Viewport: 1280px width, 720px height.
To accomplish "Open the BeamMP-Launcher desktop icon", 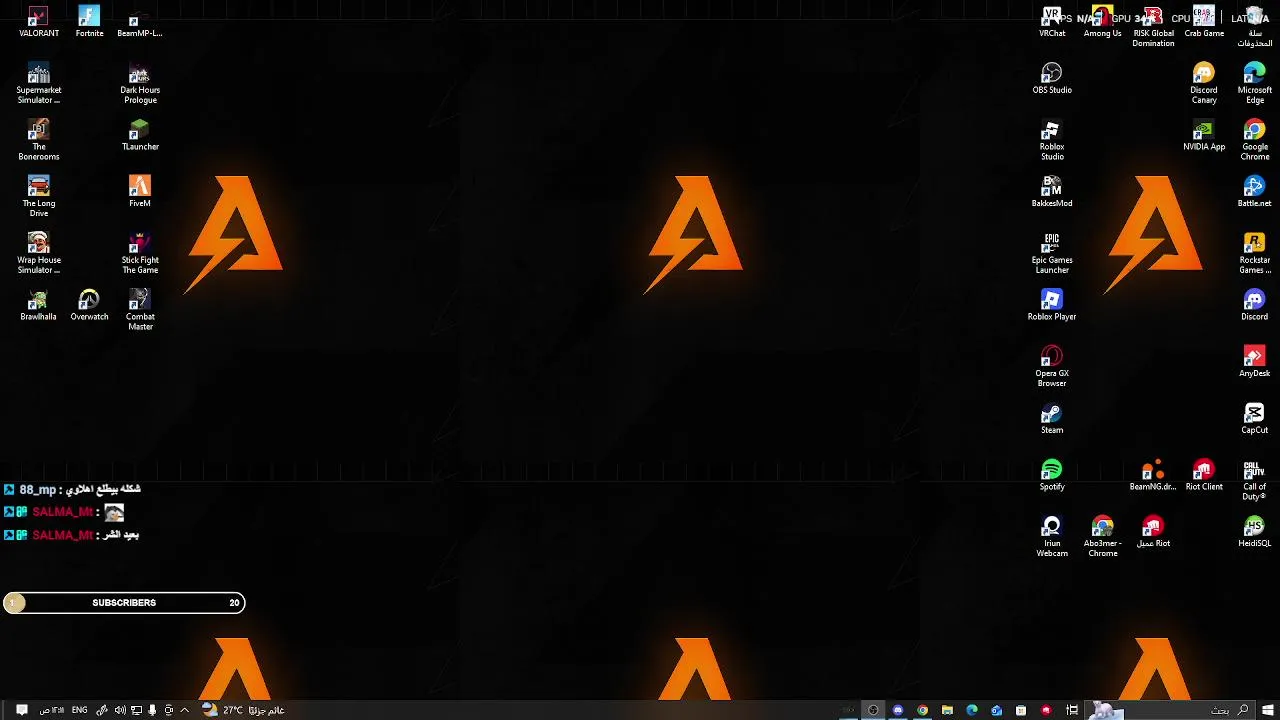I will click(140, 22).
